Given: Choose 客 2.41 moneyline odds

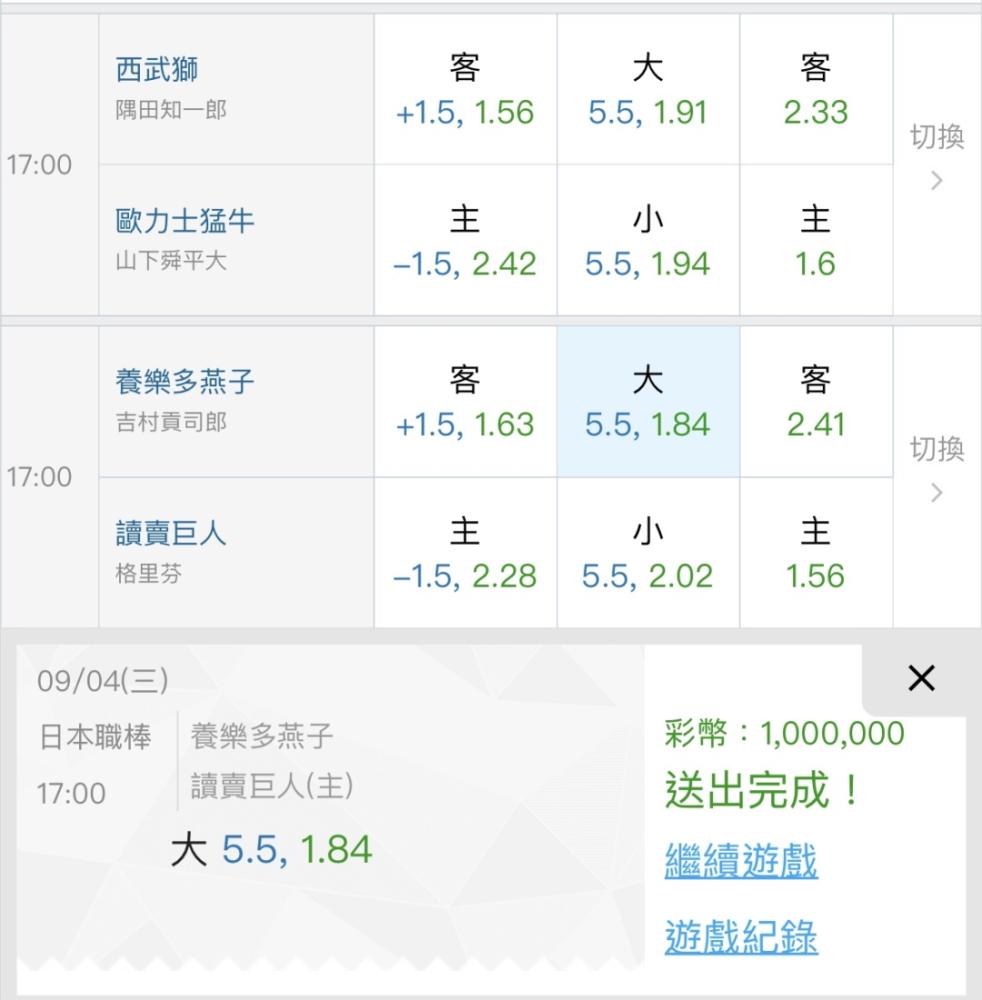Looking at the screenshot, I should click(x=816, y=402).
